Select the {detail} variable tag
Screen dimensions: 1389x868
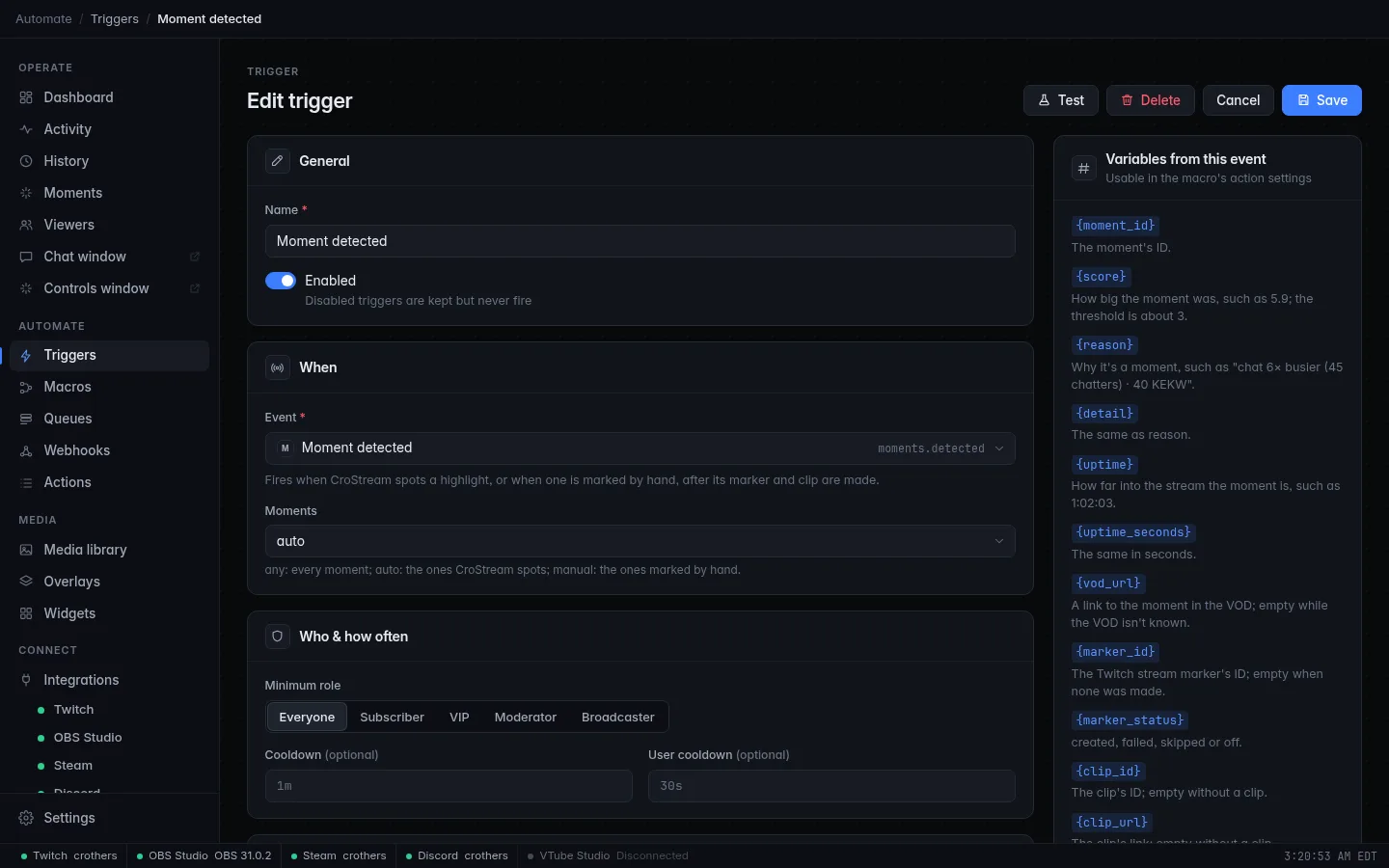pyautogui.click(x=1104, y=414)
